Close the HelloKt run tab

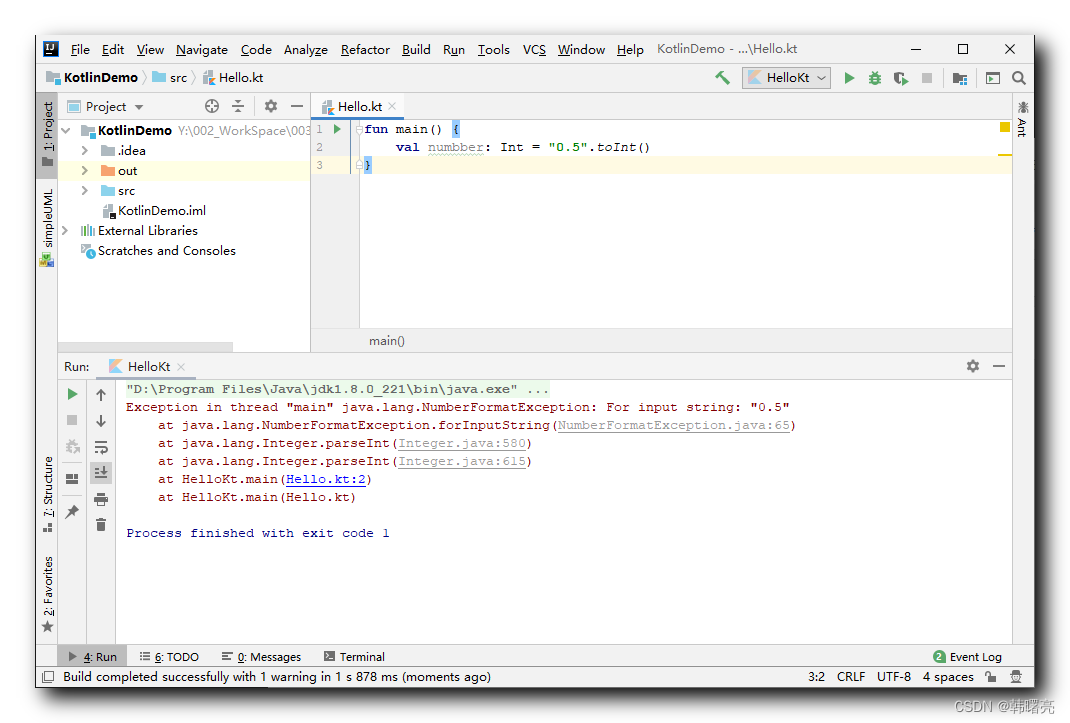point(181,367)
